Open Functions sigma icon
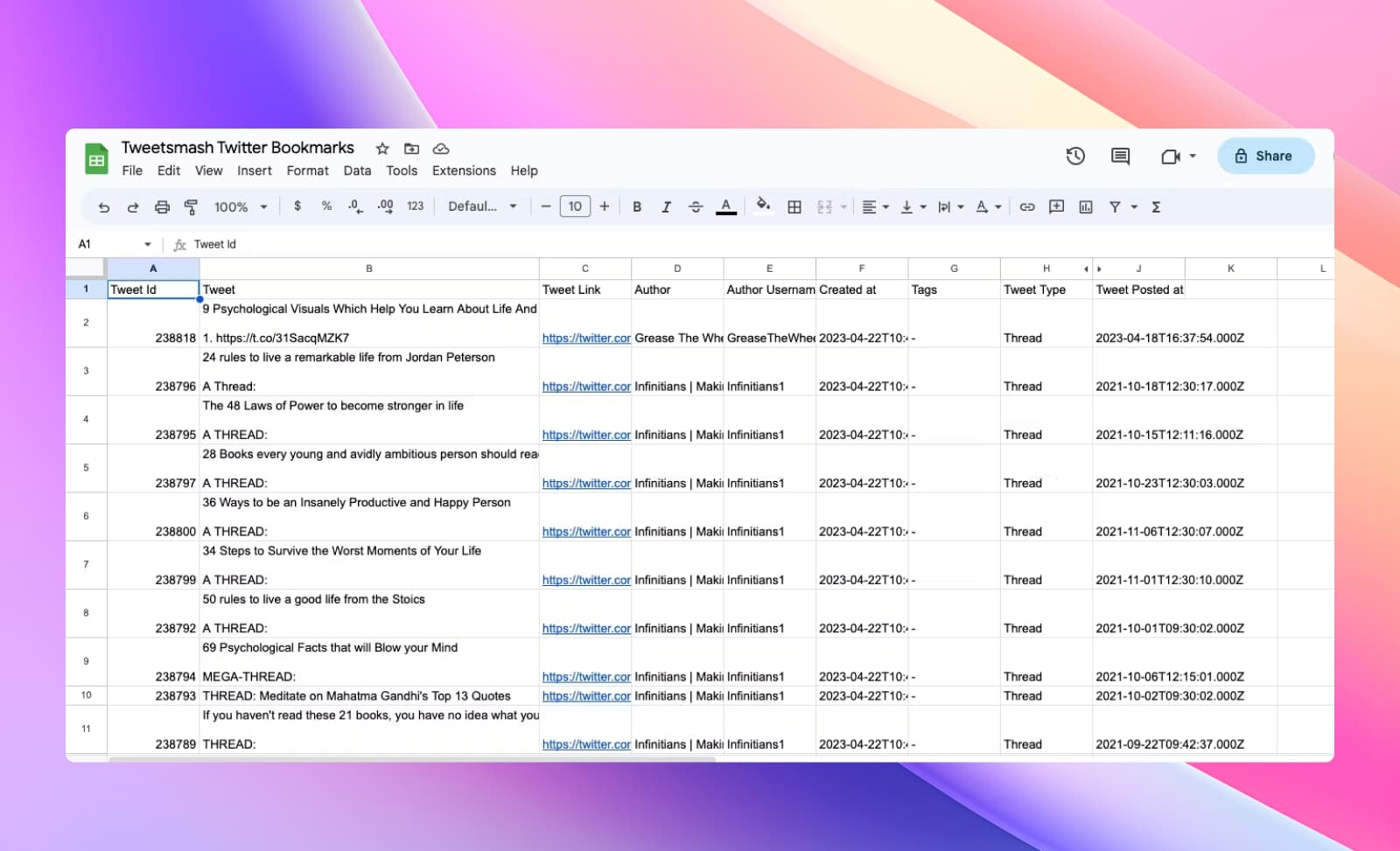1400x851 pixels. pos(1156,207)
